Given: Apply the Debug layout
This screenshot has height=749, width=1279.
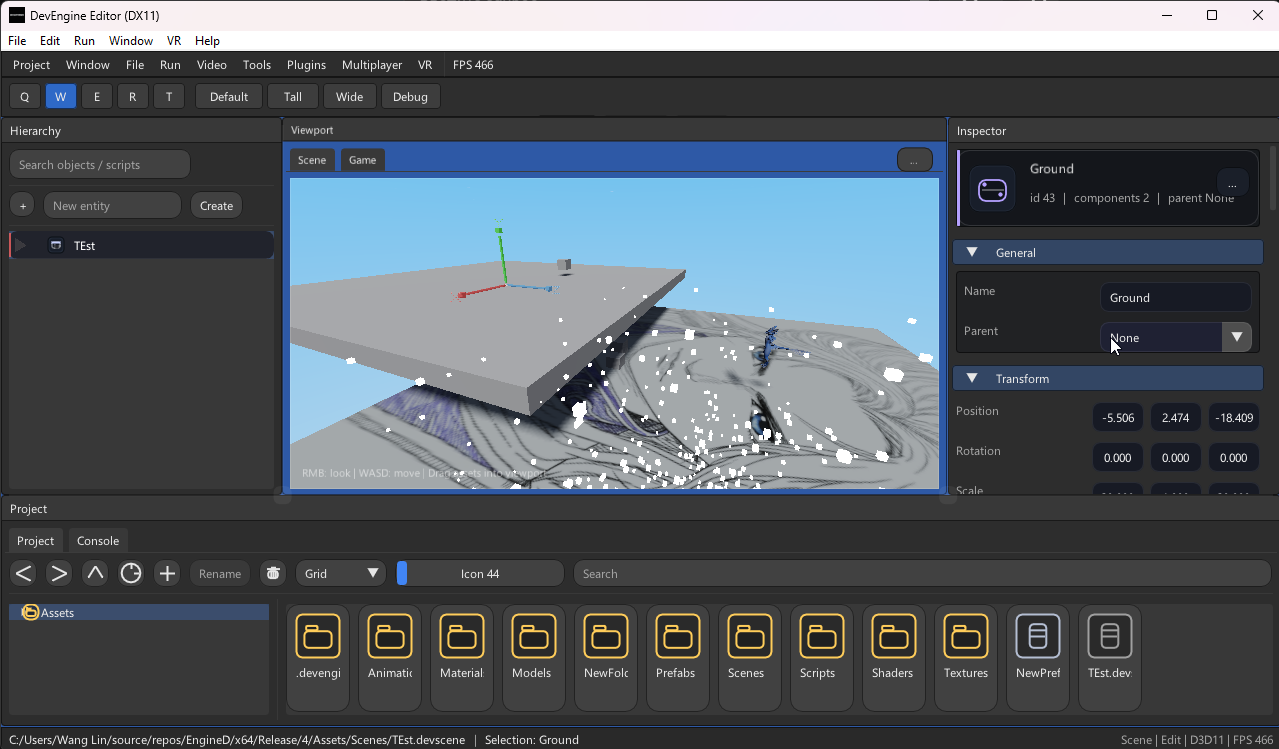Looking at the screenshot, I should coord(411,96).
